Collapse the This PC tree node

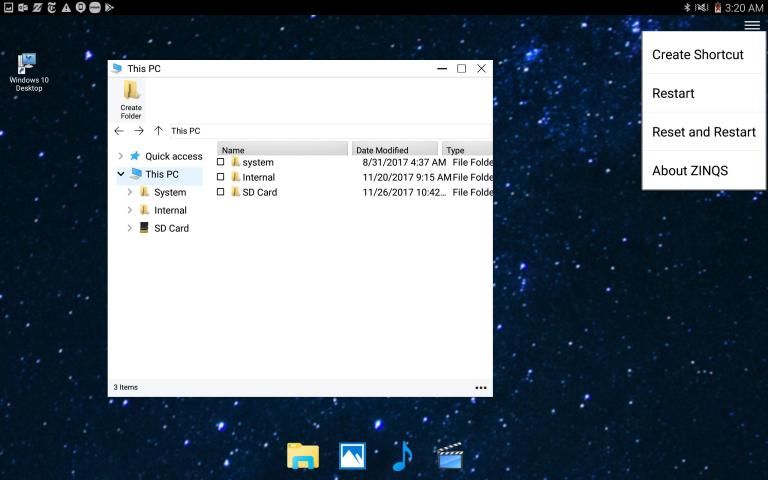(121, 174)
